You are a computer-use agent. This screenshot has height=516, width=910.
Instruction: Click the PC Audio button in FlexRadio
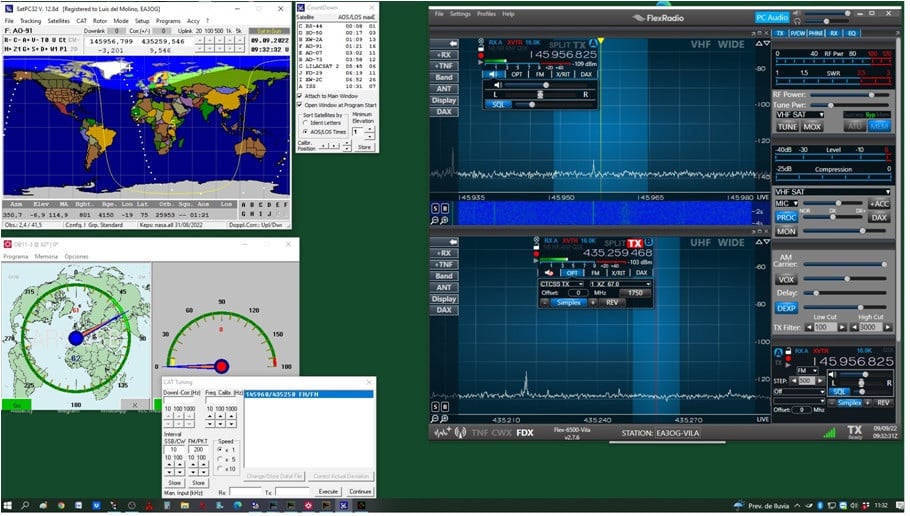point(772,17)
